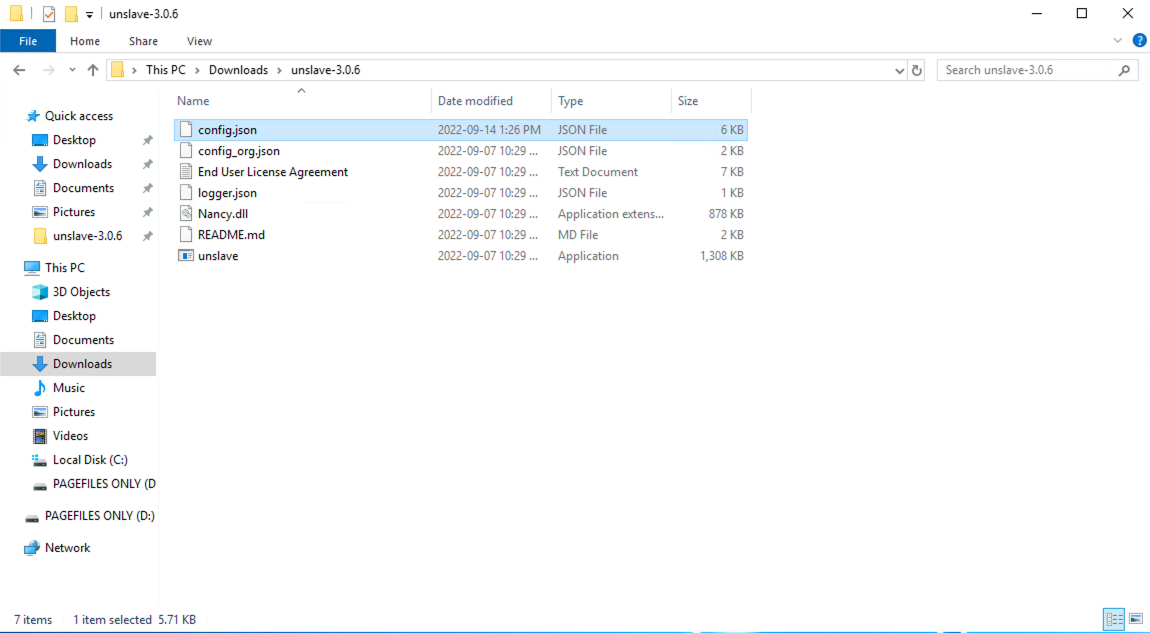Select the README.md file

pos(231,235)
